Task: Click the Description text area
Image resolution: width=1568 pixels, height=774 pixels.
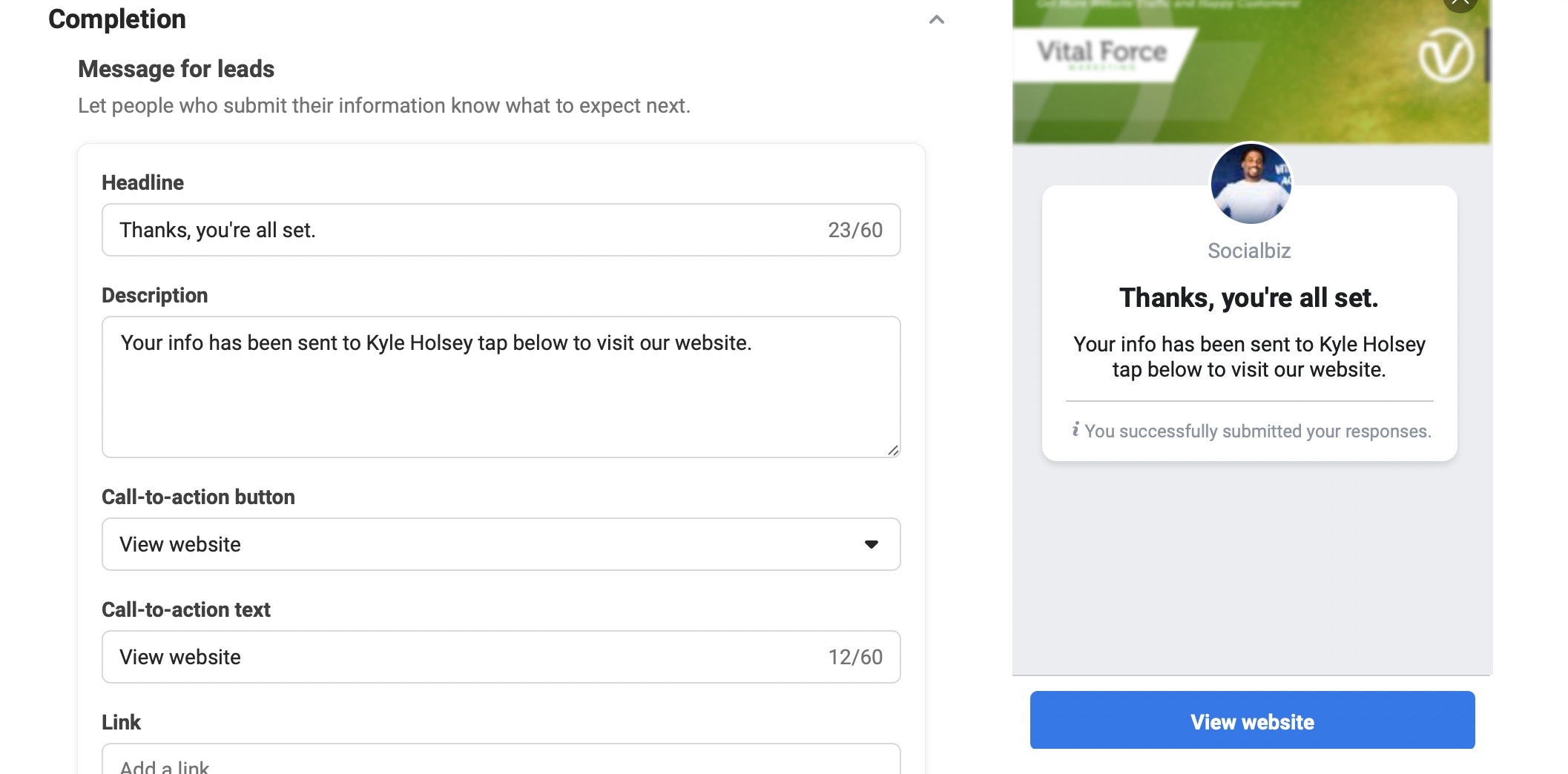Action: pos(501,387)
